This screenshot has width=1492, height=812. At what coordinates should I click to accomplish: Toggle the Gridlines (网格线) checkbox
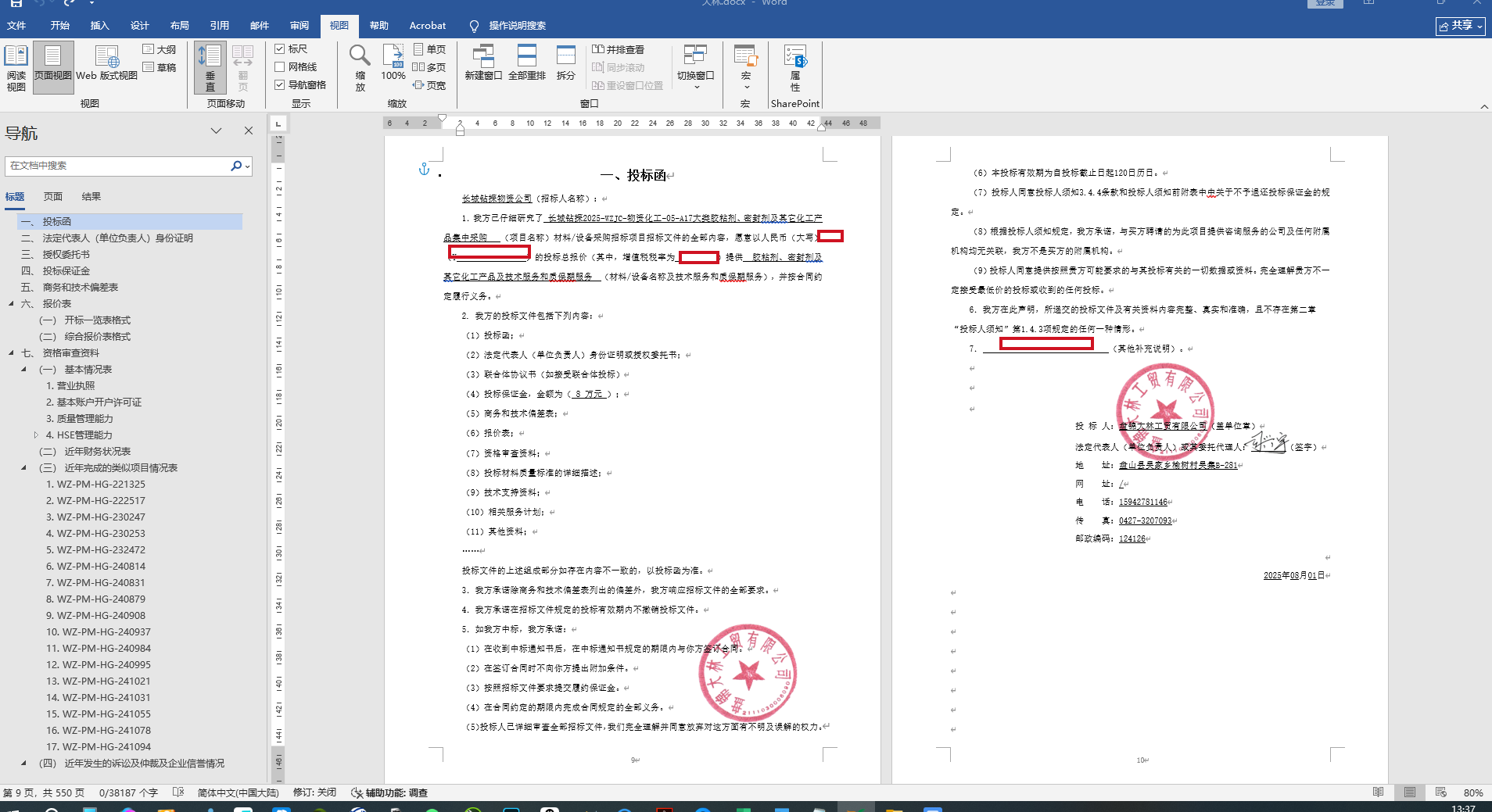296,66
